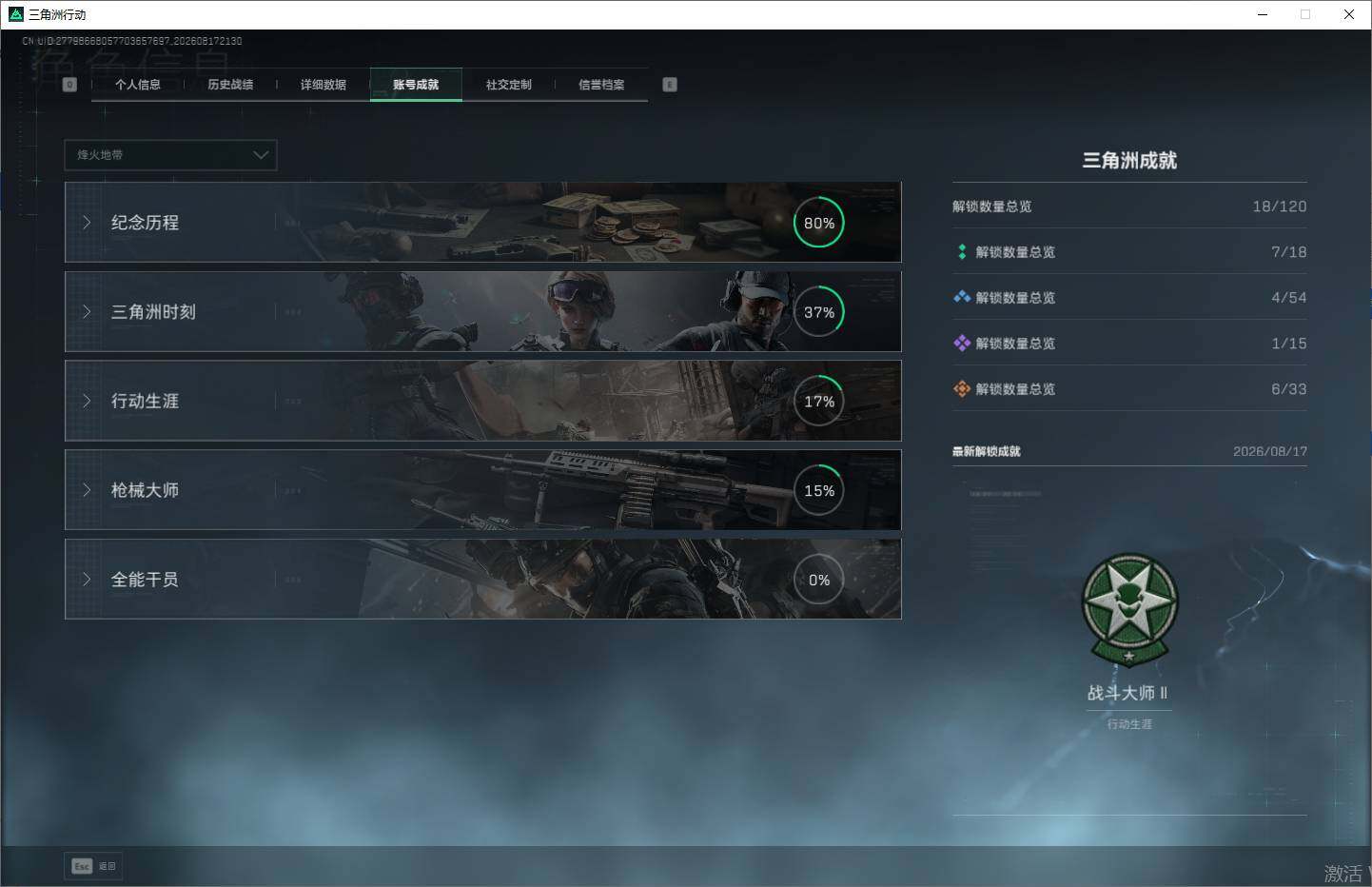The width and height of the screenshot is (1372, 887).
Task: Click the Q key hint icon before tabs
Action: pos(69,85)
